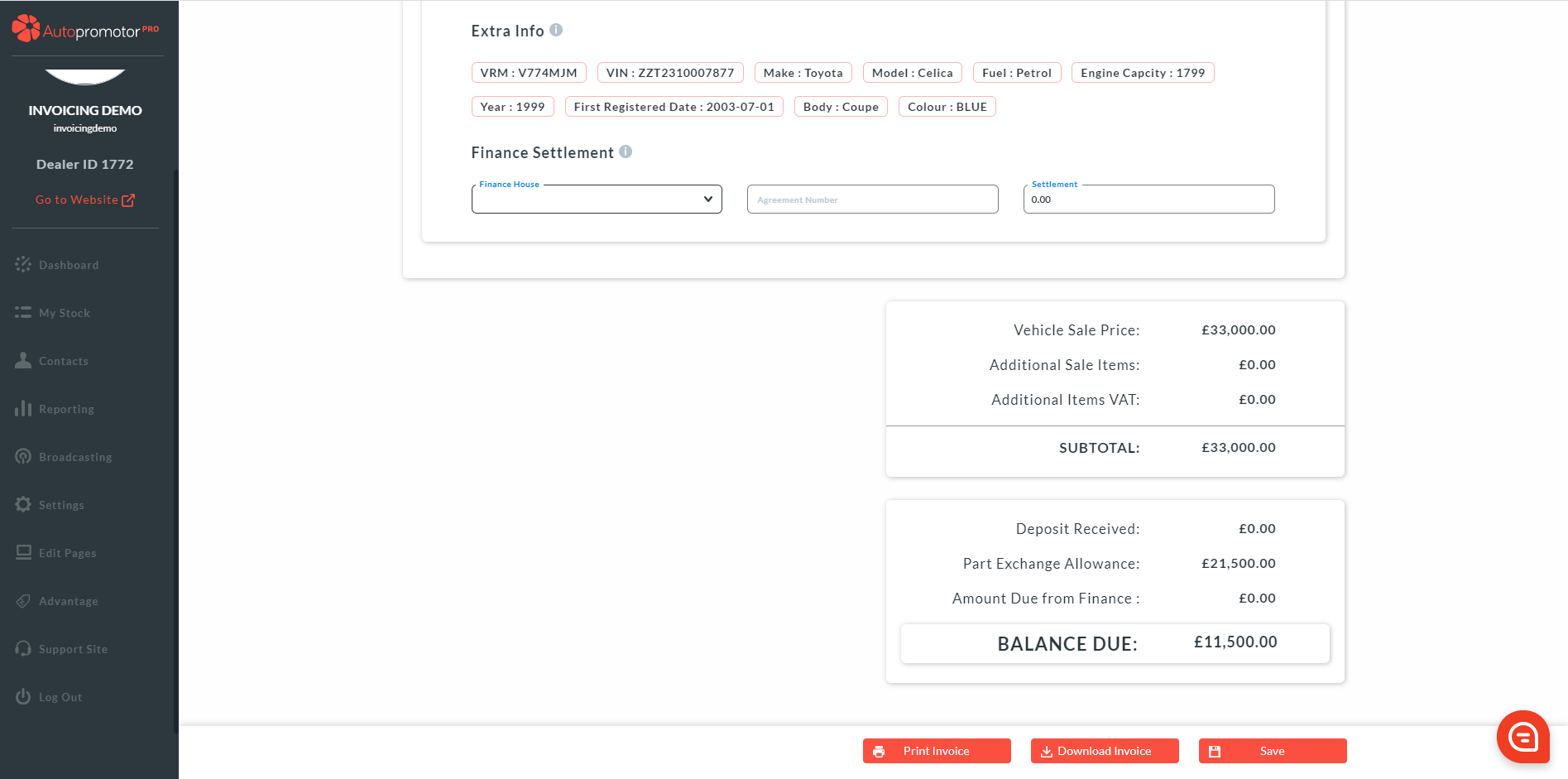Focus the Agreement Number field
The height and width of the screenshot is (779, 1568).
pos(872,200)
